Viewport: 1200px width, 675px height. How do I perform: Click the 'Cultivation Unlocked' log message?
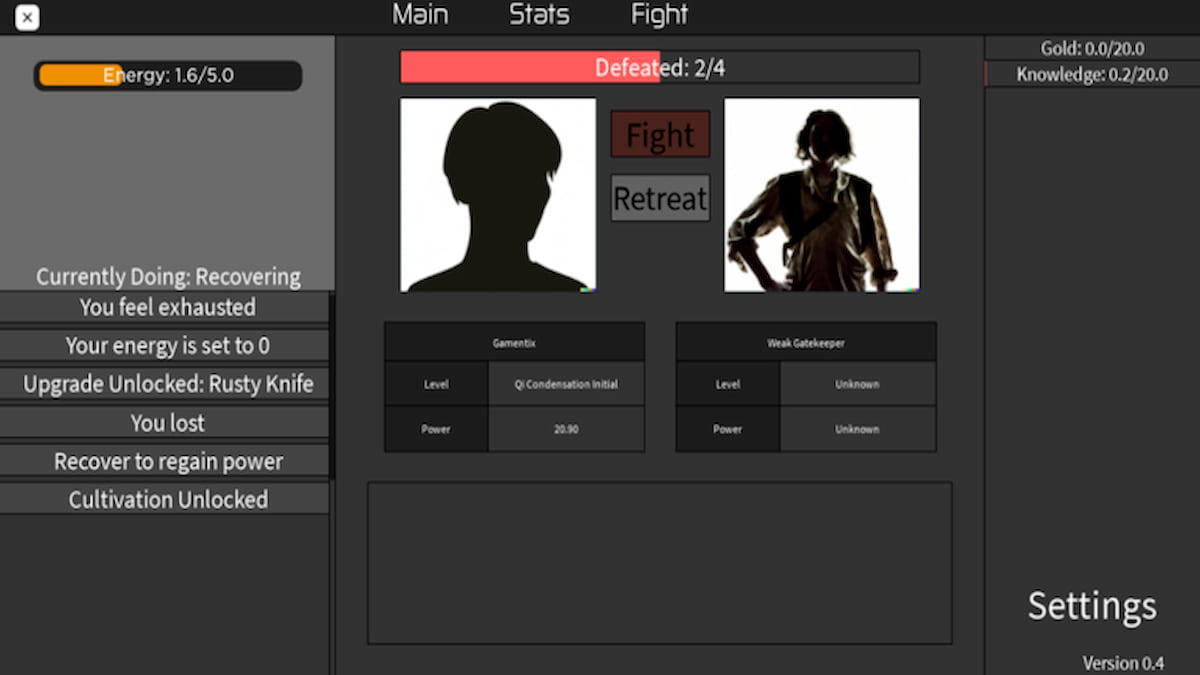(167, 499)
